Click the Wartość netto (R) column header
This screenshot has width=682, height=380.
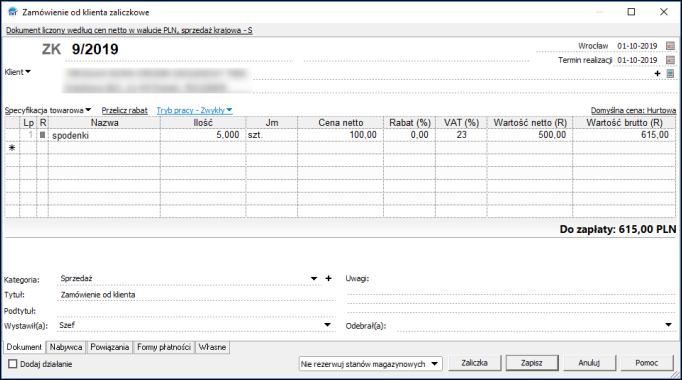(530, 123)
